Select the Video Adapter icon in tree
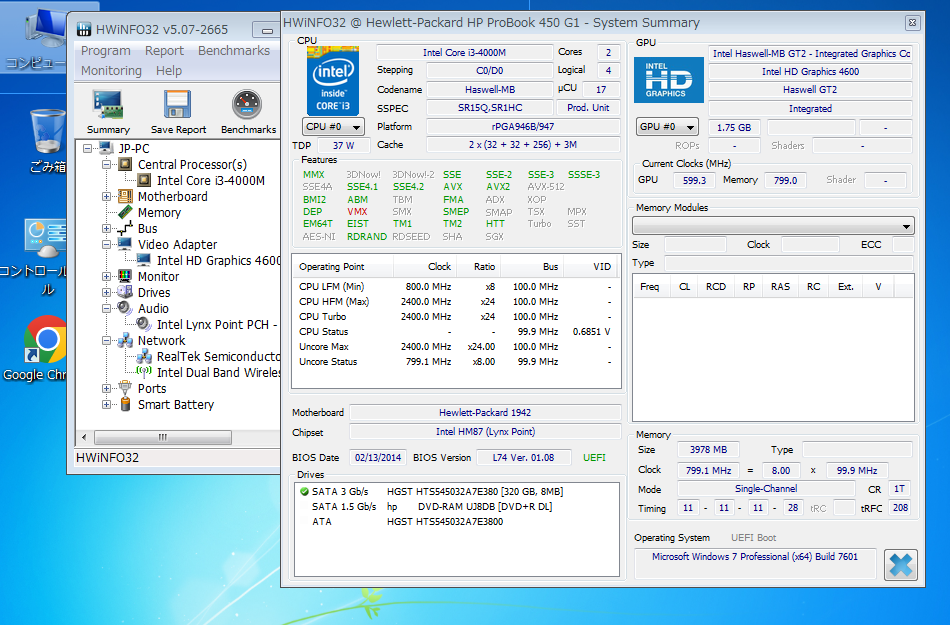The width and height of the screenshot is (950, 625). [x=125, y=244]
